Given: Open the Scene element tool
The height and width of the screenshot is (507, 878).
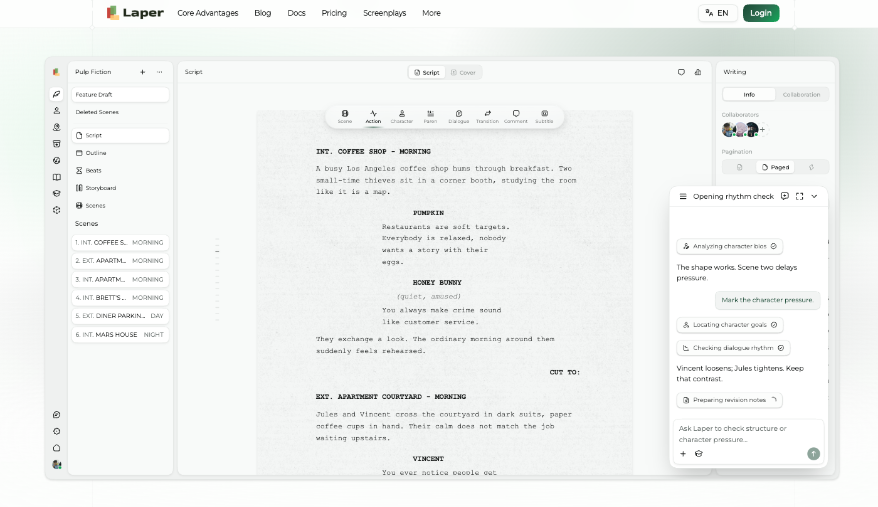Looking at the screenshot, I should [345, 117].
